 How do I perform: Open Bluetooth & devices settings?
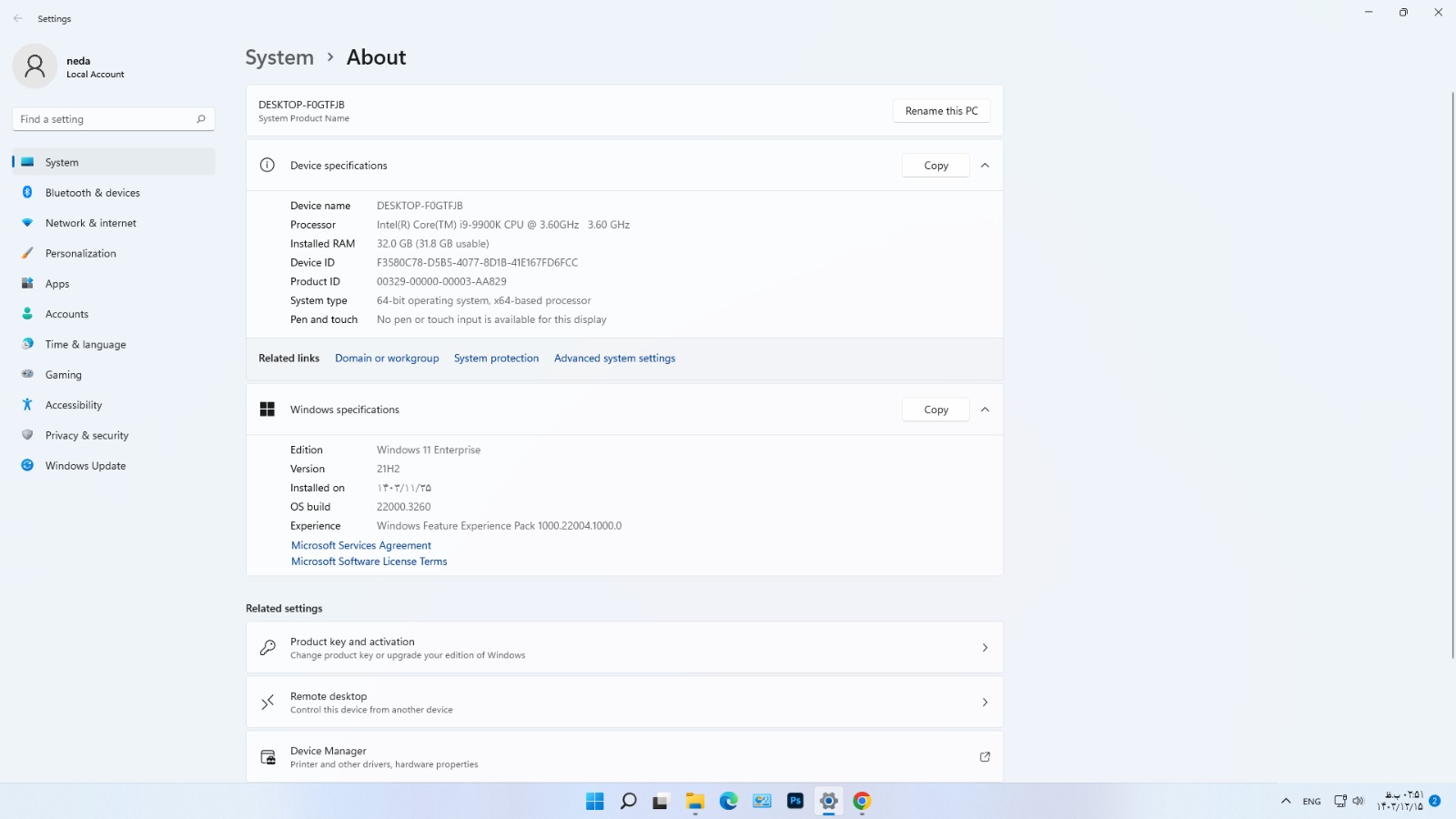pos(92,193)
